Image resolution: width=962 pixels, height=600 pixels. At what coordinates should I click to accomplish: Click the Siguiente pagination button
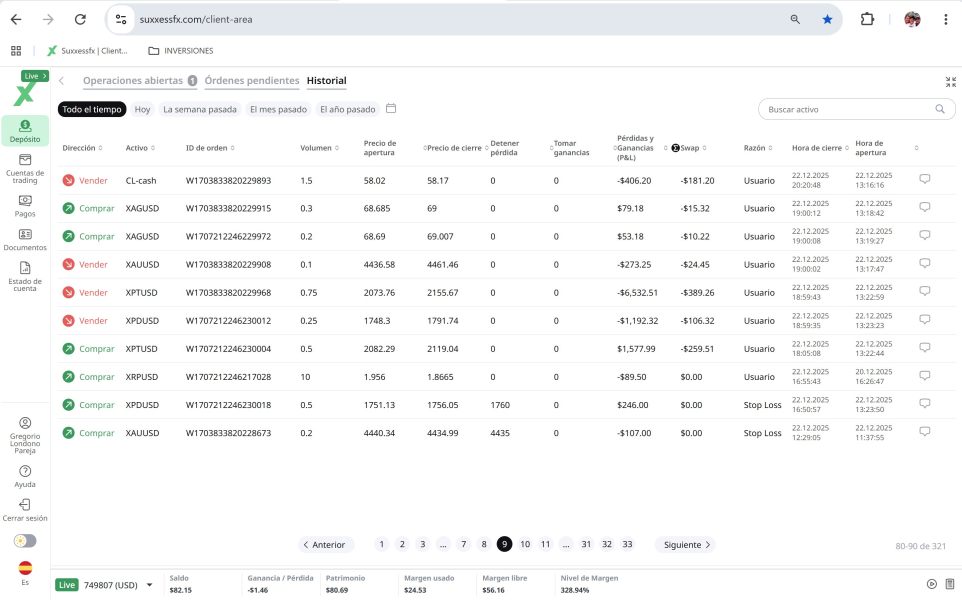(x=687, y=545)
